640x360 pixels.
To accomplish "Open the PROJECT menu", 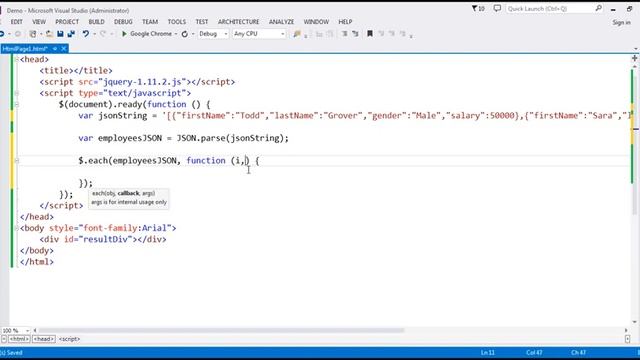I will [67, 22].
